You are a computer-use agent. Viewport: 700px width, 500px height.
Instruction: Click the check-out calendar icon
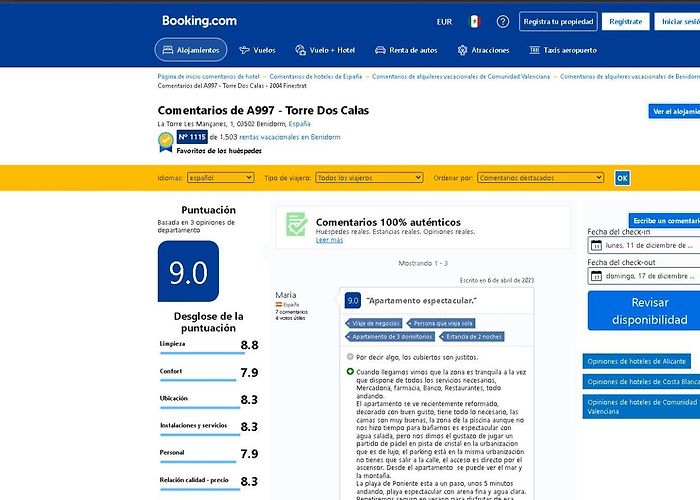point(596,276)
